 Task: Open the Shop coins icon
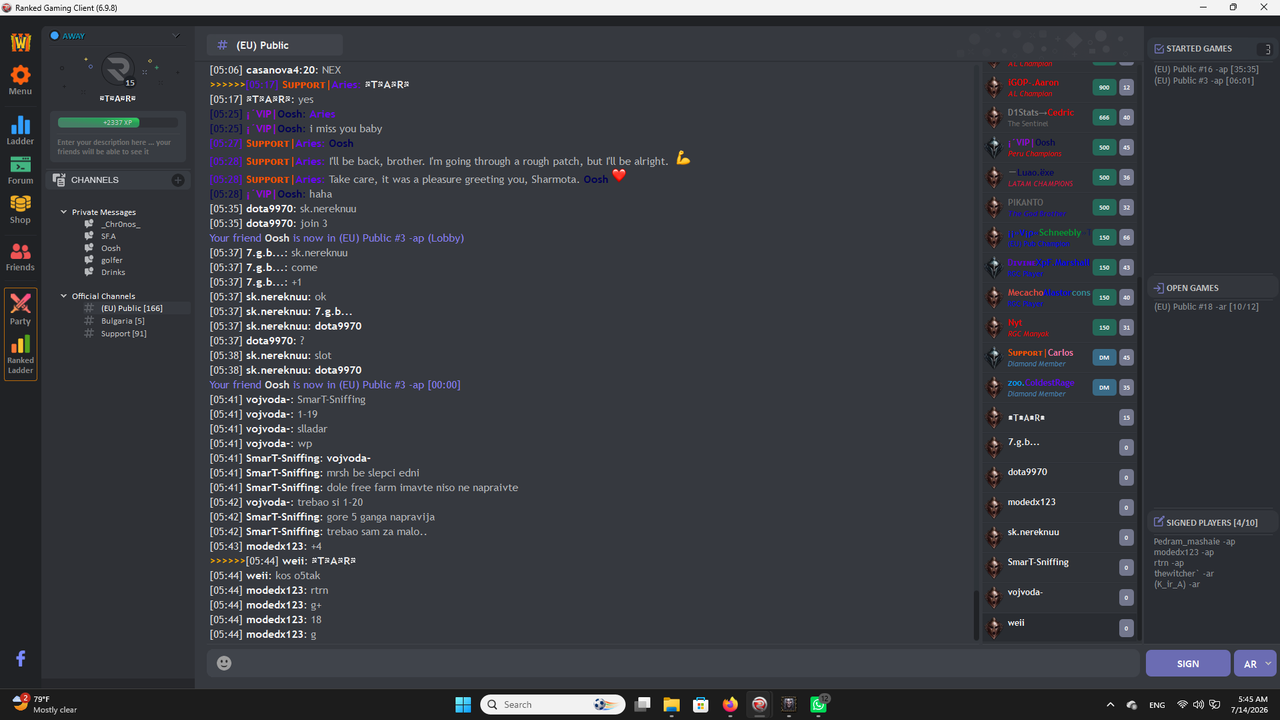20,203
